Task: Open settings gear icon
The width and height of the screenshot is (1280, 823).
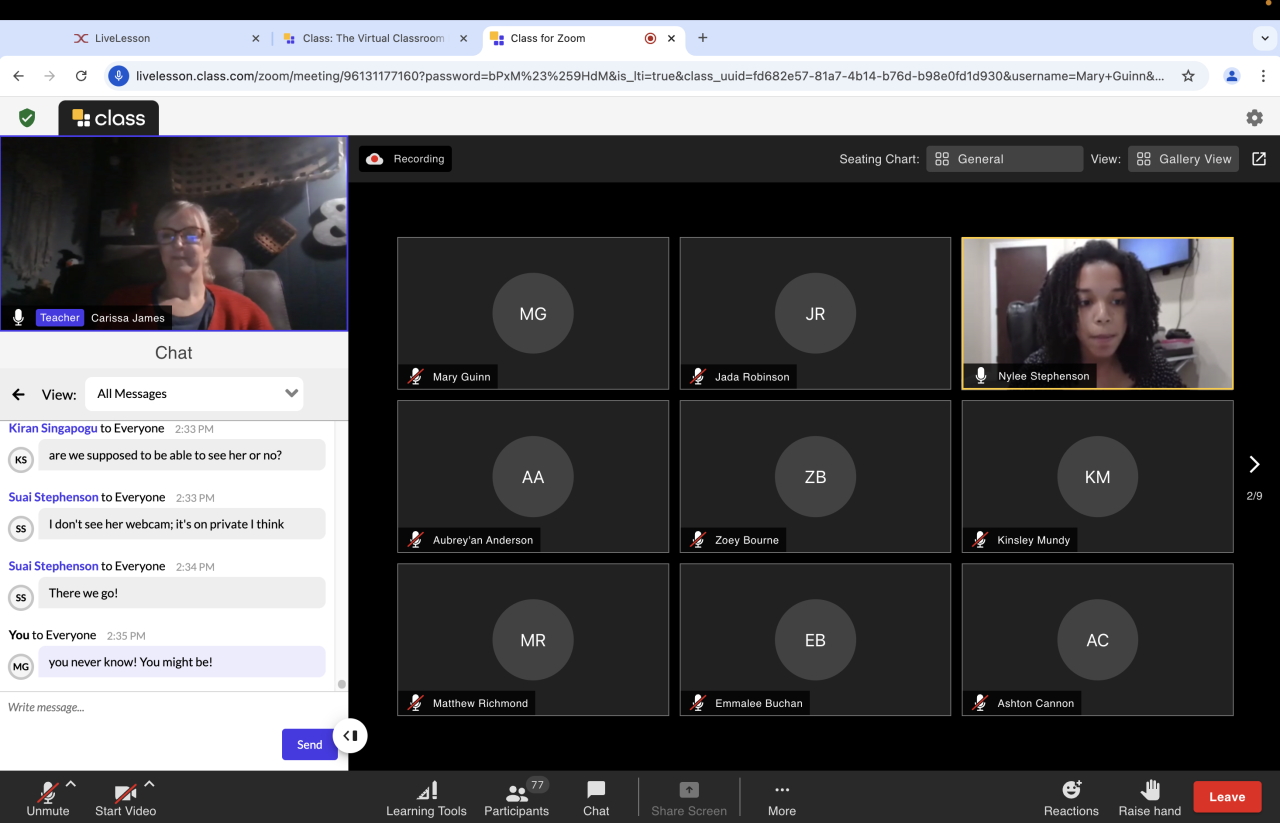Action: coord(1254,118)
